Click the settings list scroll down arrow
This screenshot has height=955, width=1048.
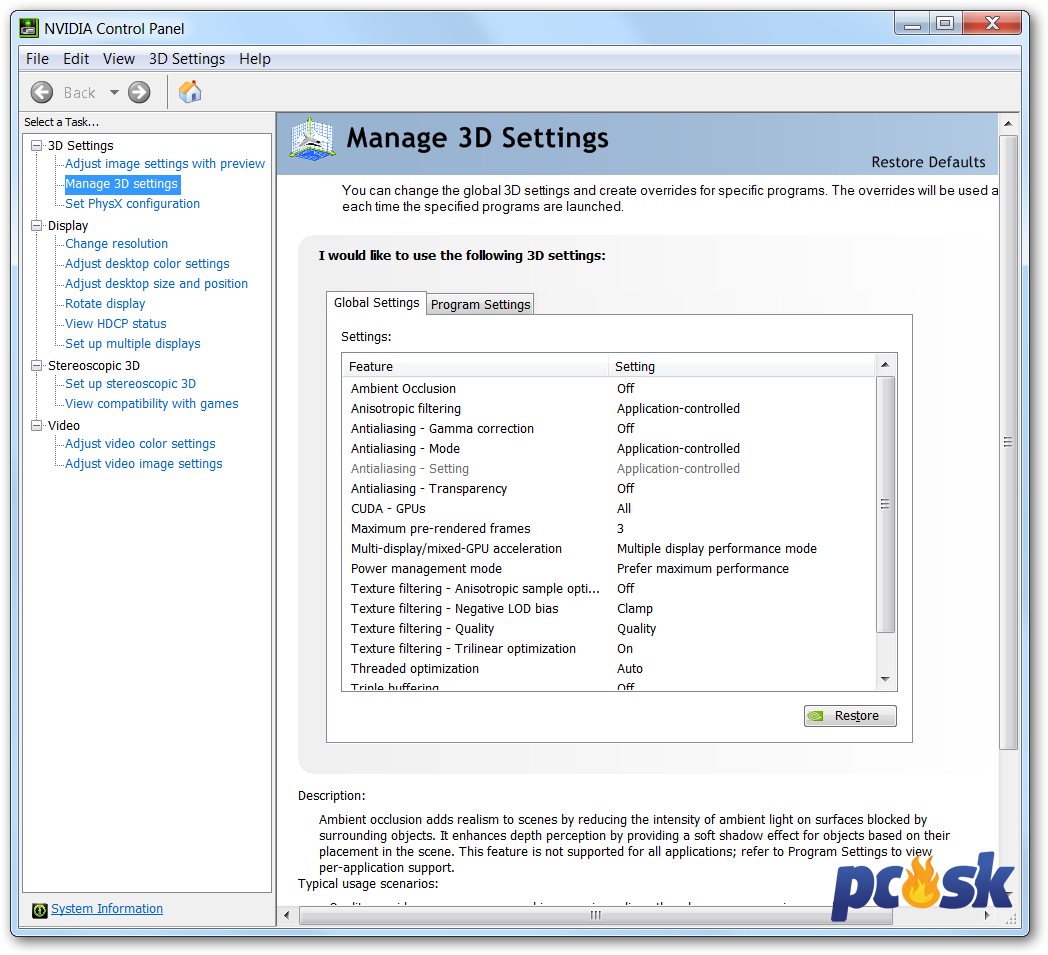(886, 680)
